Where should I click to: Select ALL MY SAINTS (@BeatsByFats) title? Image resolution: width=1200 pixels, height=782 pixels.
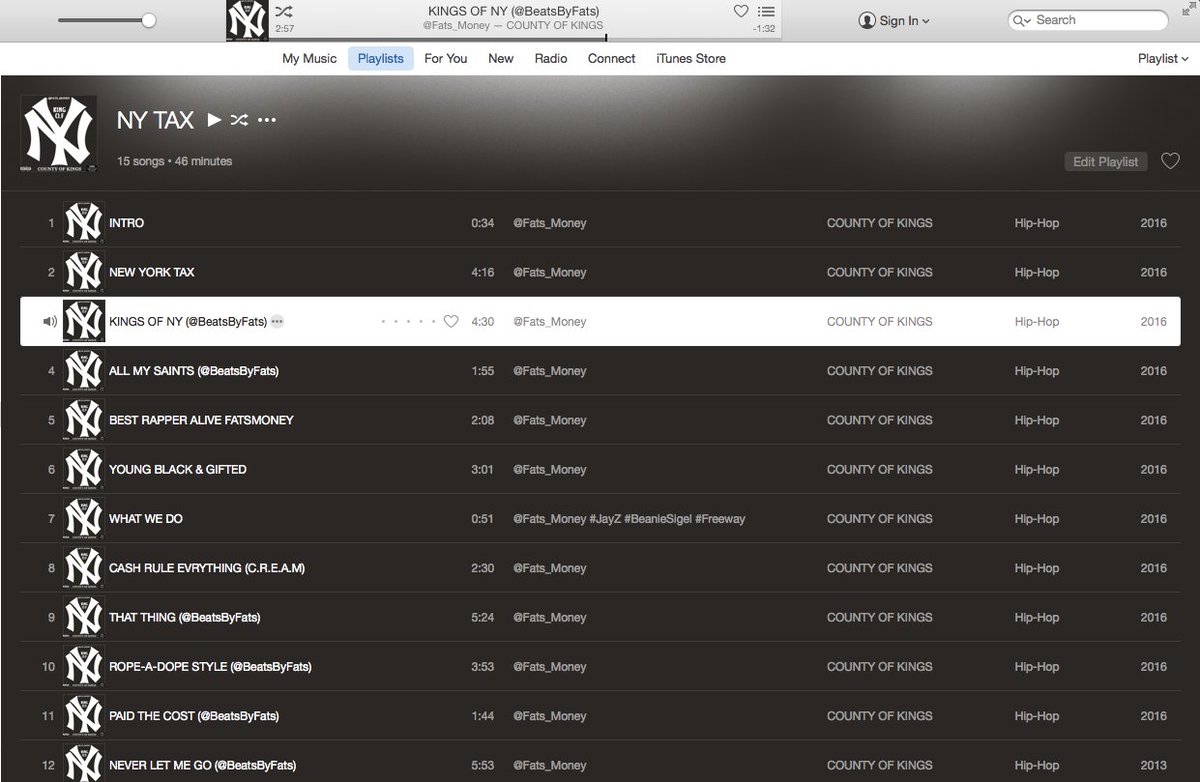click(194, 371)
